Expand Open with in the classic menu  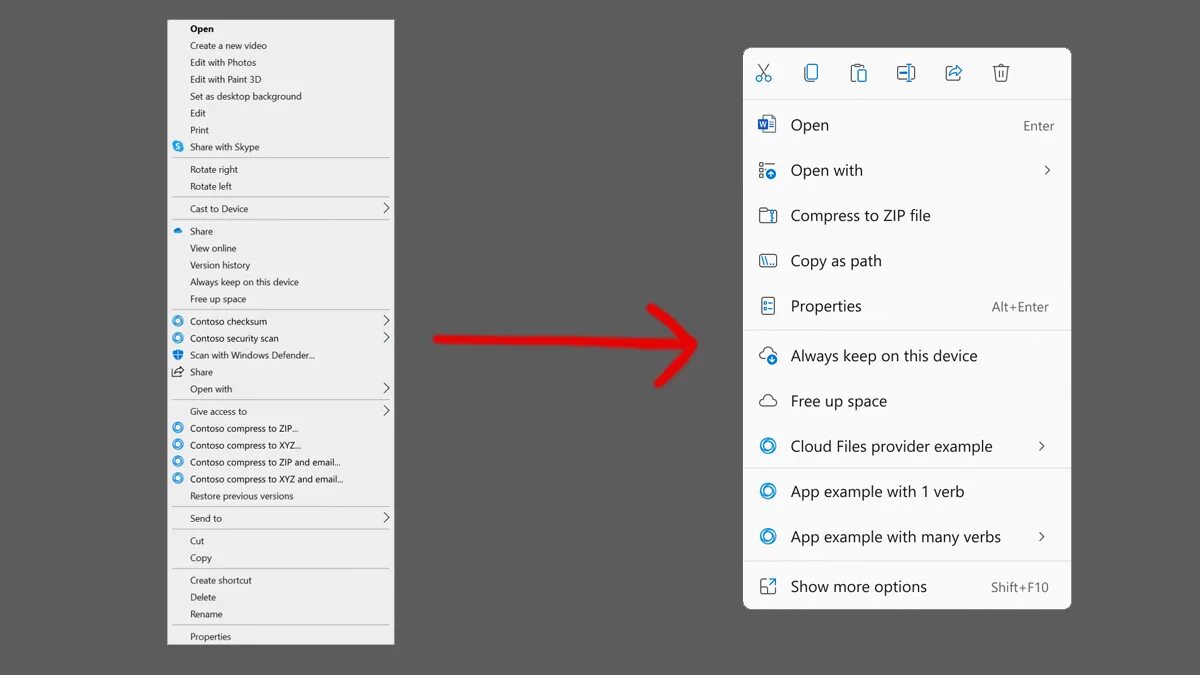click(x=386, y=388)
